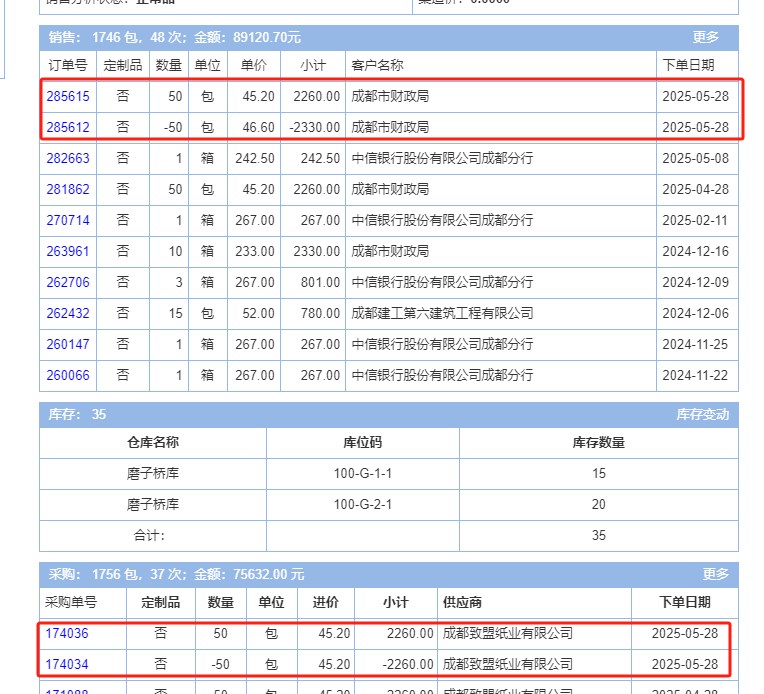
Task: Open sales order 270714
Action: pos(68,220)
